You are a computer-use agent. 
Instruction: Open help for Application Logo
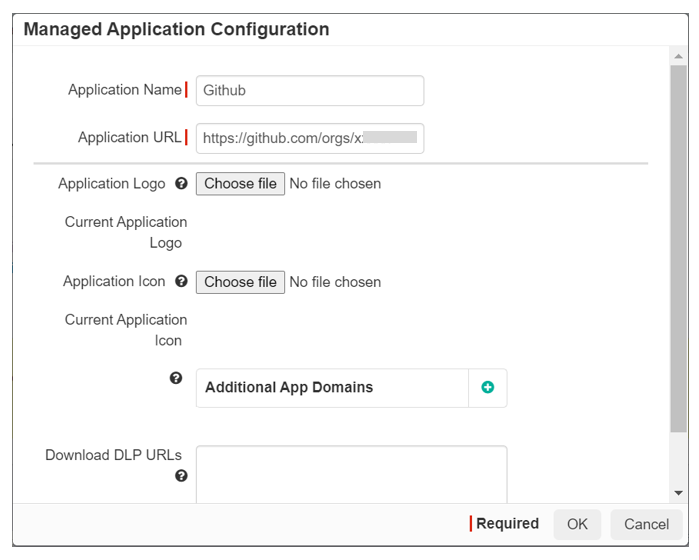pyautogui.click(x=181, y=183)
